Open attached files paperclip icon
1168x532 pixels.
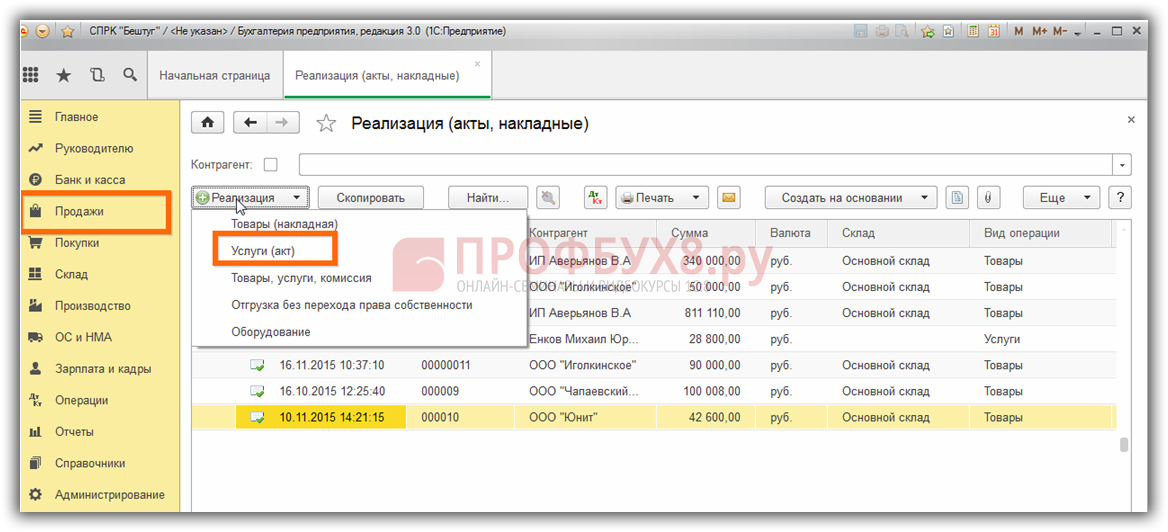click(986, 197)
